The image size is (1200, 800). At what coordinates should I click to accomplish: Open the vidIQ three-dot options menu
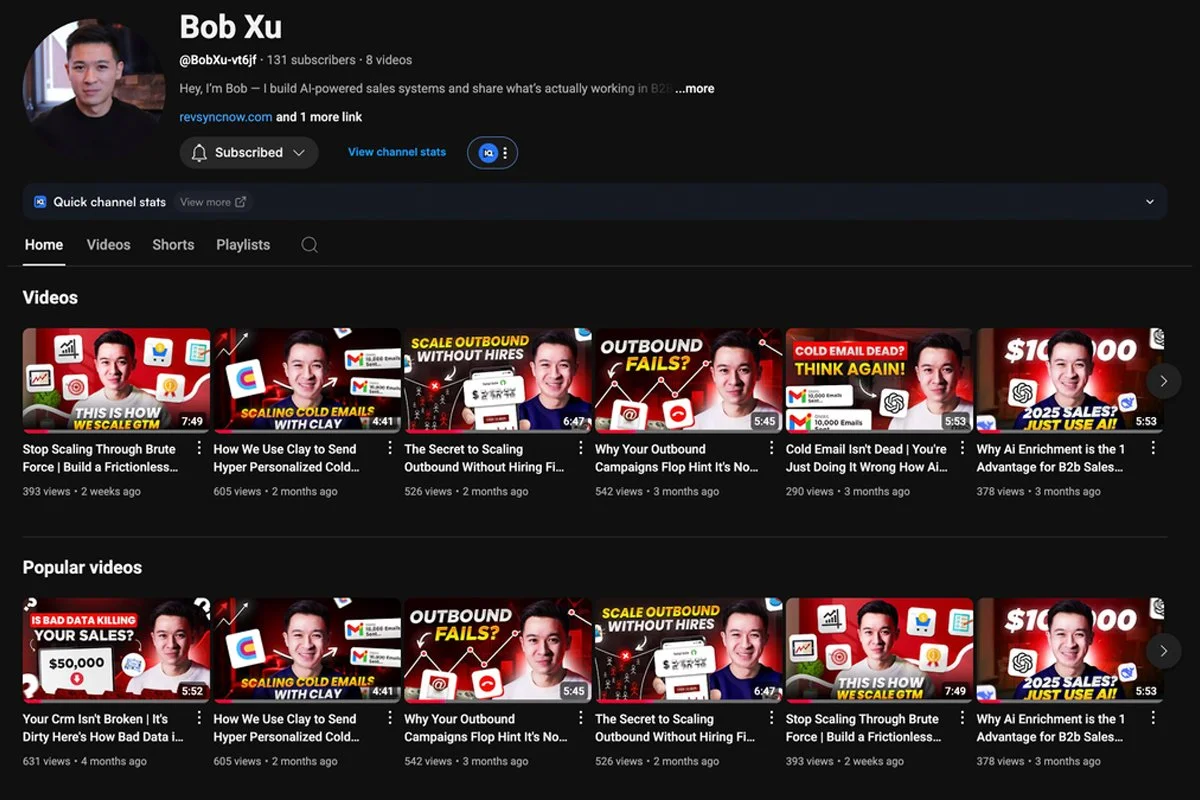[x=504, y=152]
